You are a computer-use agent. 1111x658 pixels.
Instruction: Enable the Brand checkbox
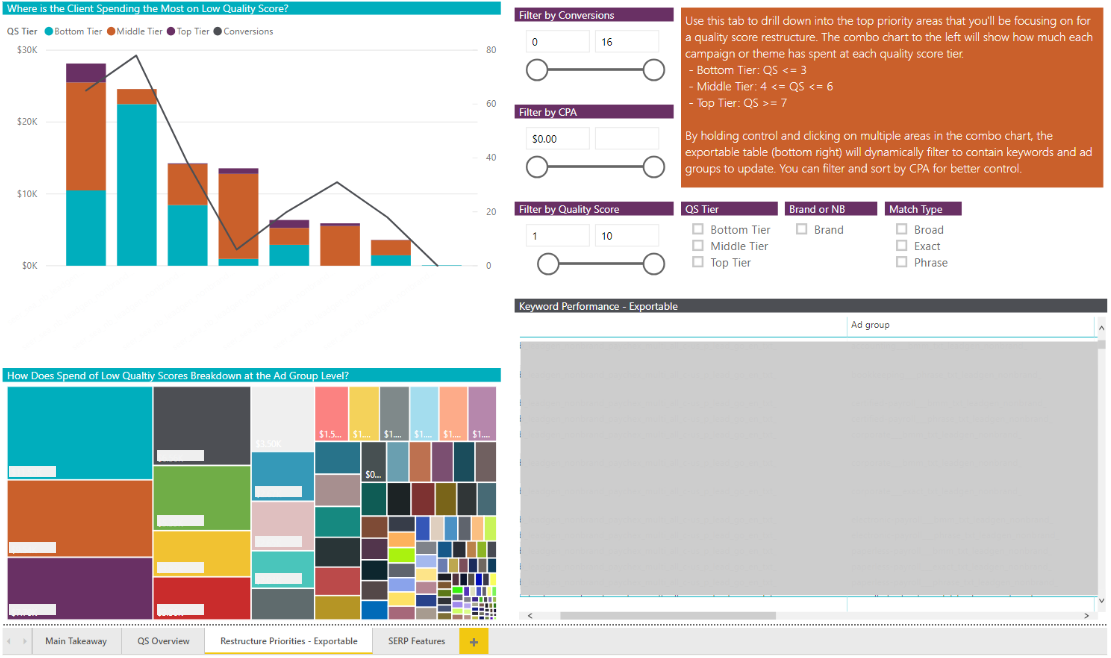(x=802, y=229)
